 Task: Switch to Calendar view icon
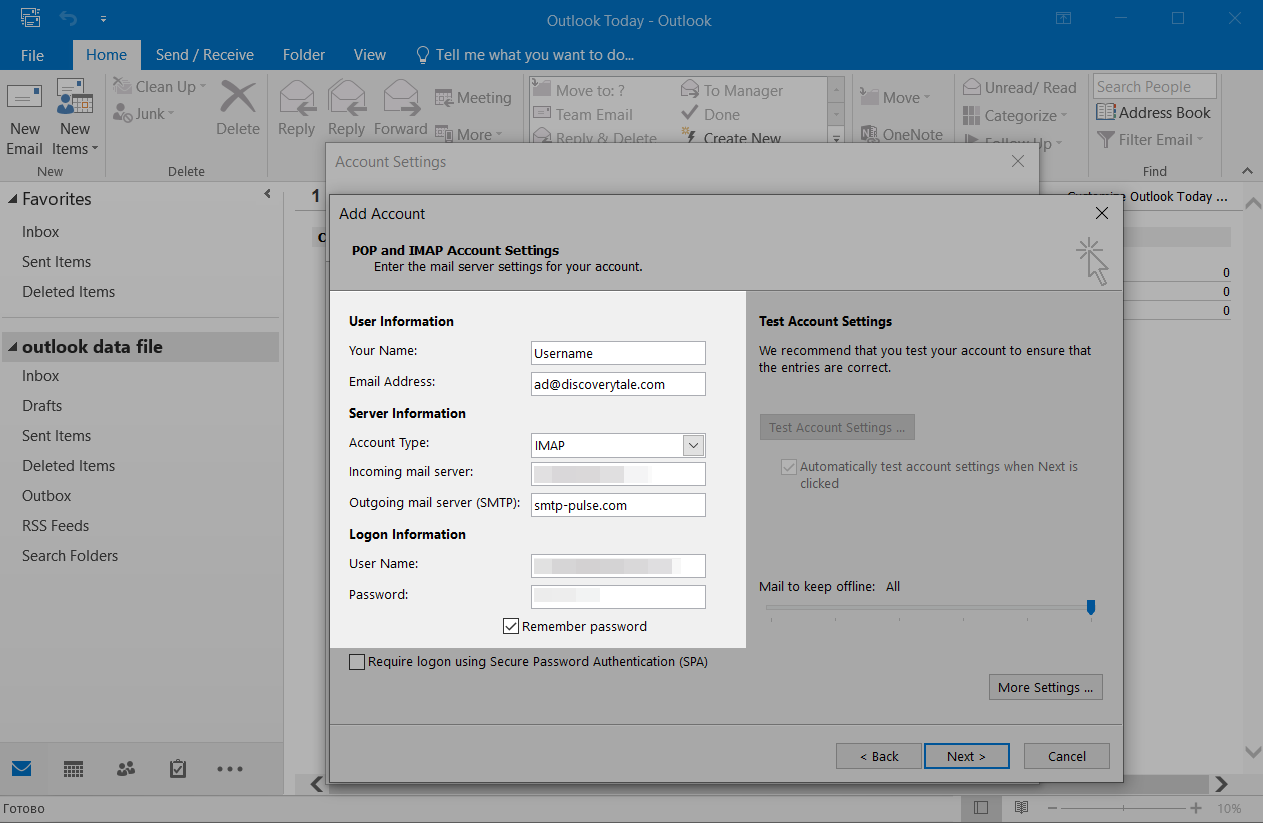73,769
